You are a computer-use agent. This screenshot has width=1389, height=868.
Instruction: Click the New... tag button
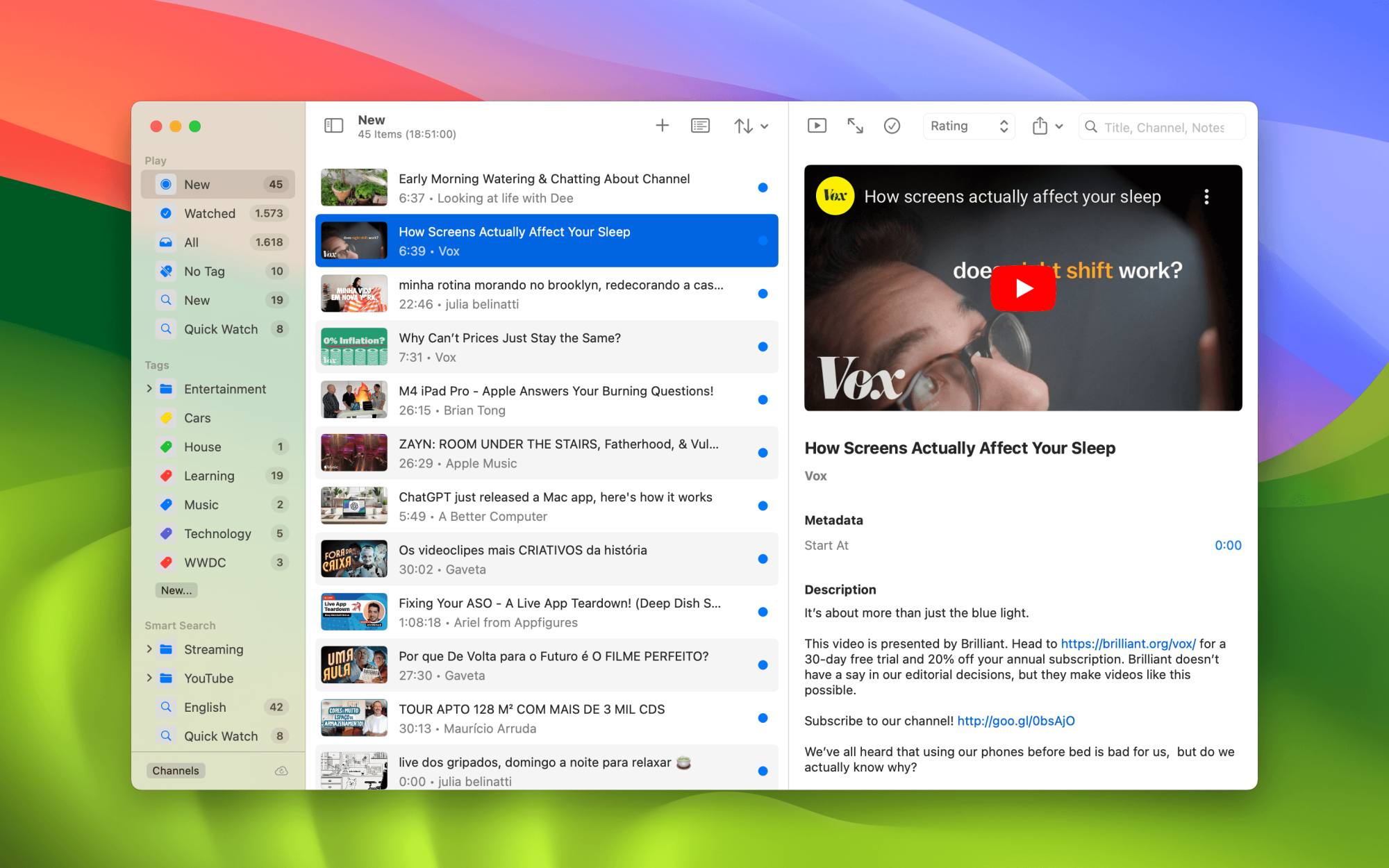point(176,590)
